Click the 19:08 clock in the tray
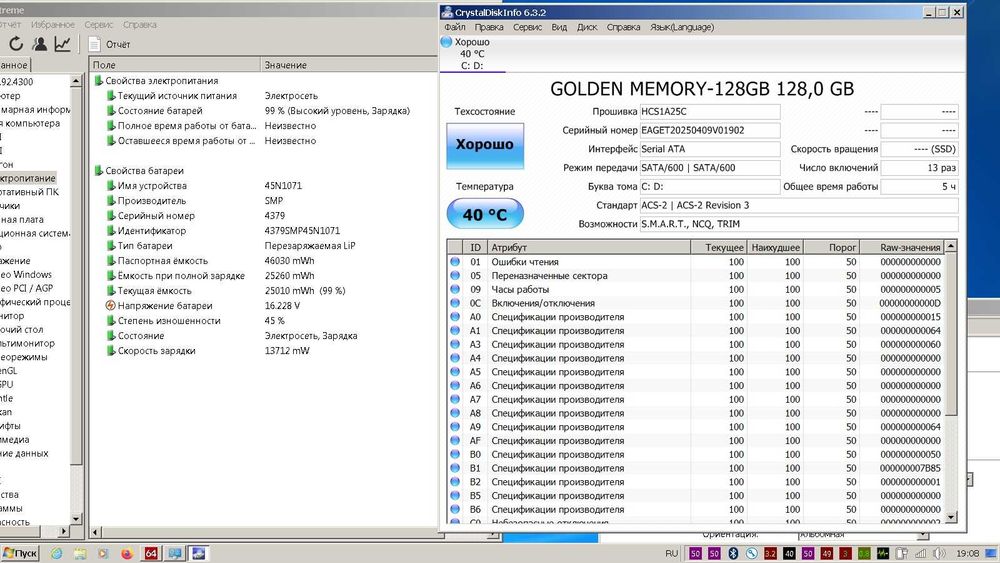The width and height of the screenshot is (1000, 563). click(967, 553)
